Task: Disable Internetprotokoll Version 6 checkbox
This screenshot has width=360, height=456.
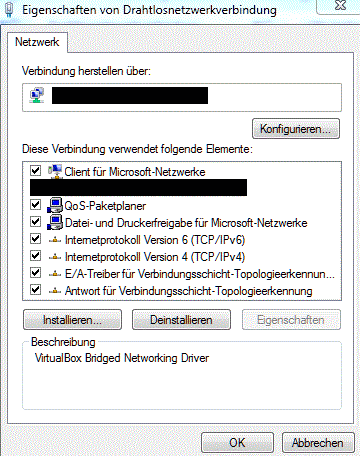Action: coord(35,239)
